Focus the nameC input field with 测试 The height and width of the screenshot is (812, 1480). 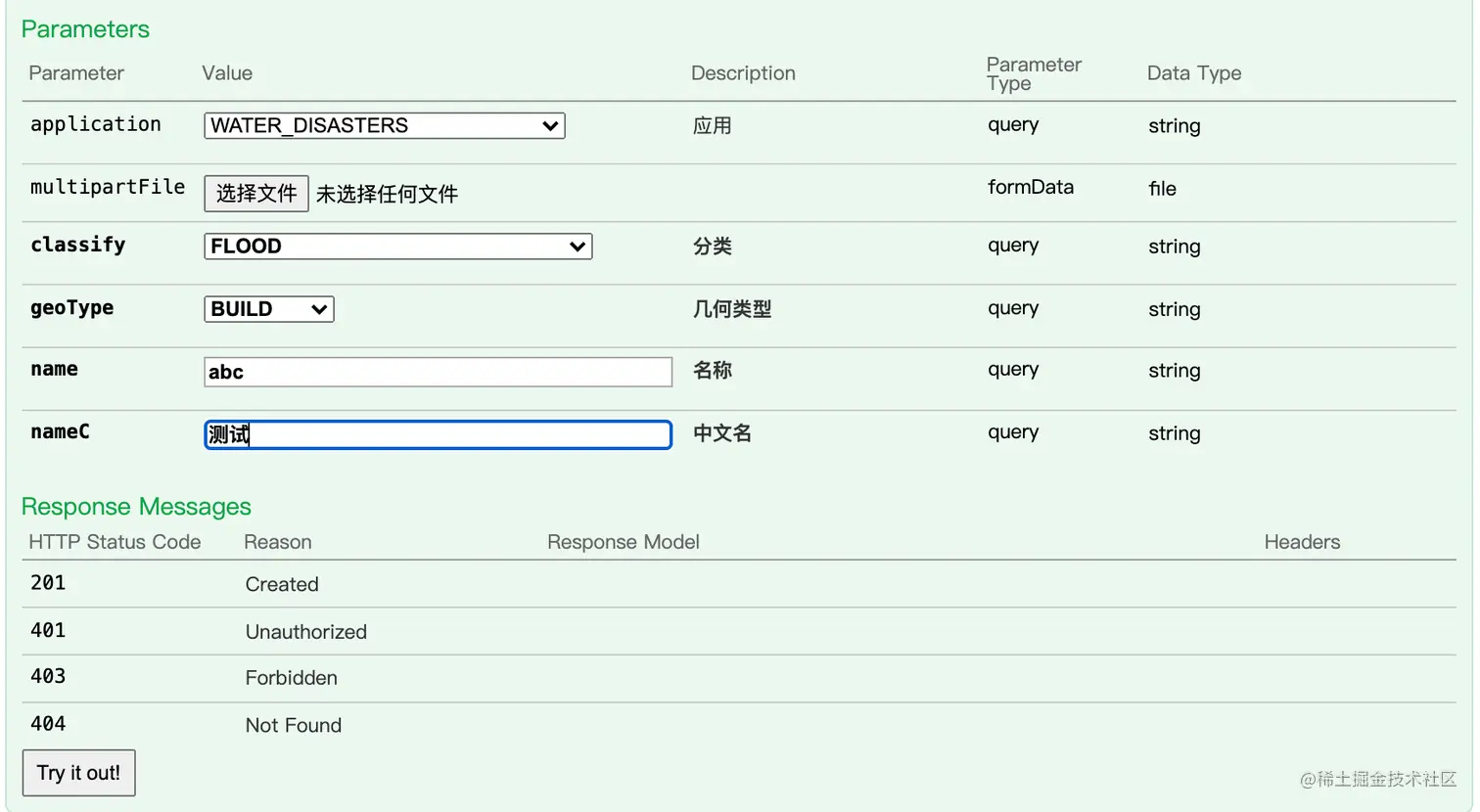(x=438, y=434)
